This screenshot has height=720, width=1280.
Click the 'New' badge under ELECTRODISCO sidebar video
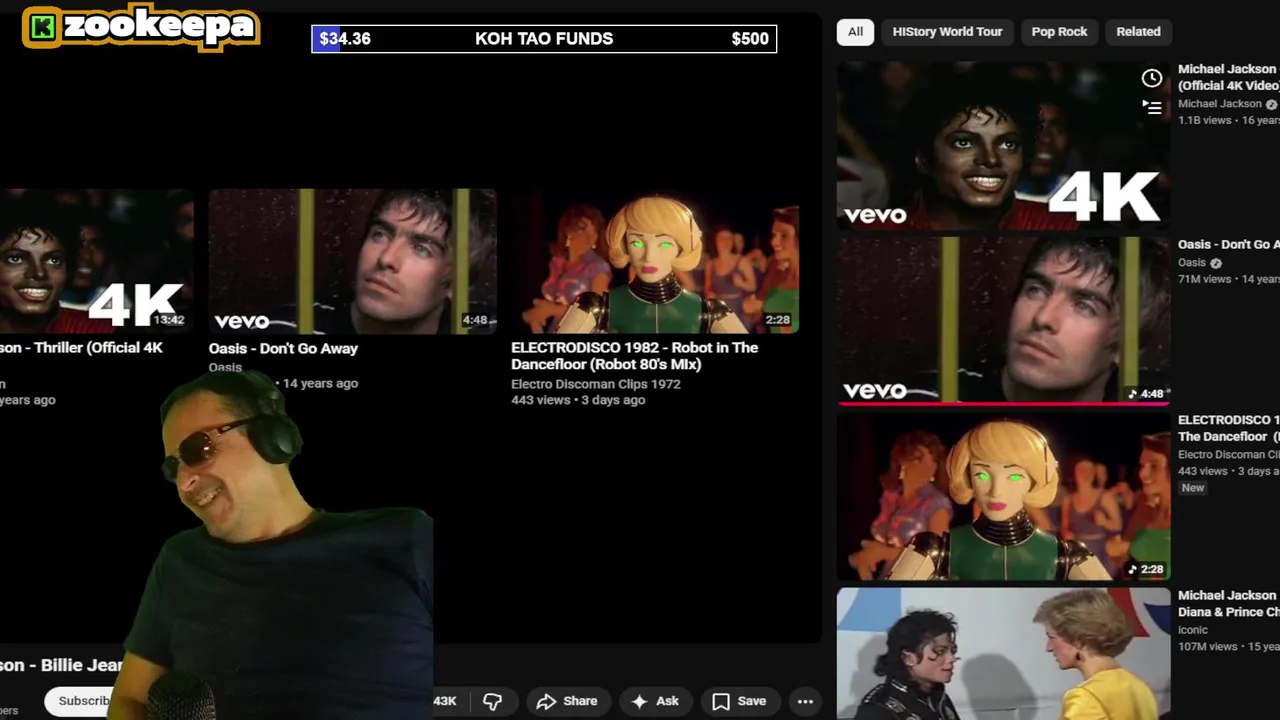[1193, 488]
